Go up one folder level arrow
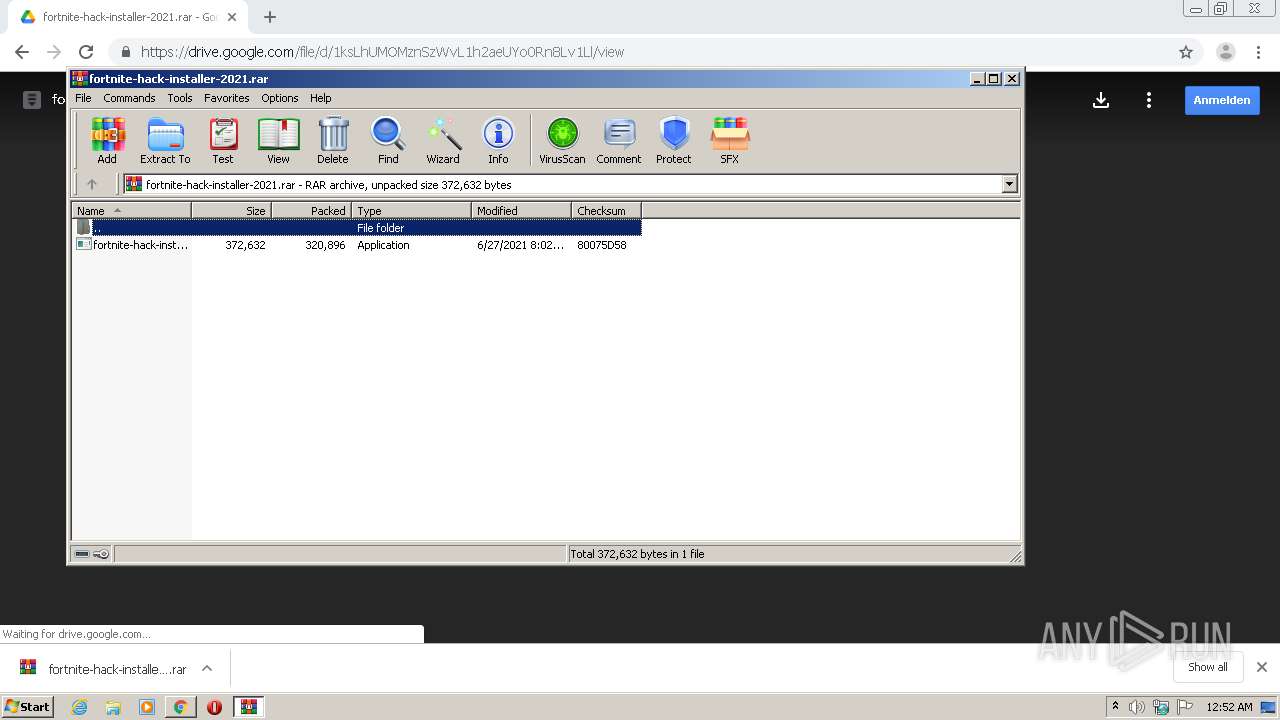 (x=92, y=184)
